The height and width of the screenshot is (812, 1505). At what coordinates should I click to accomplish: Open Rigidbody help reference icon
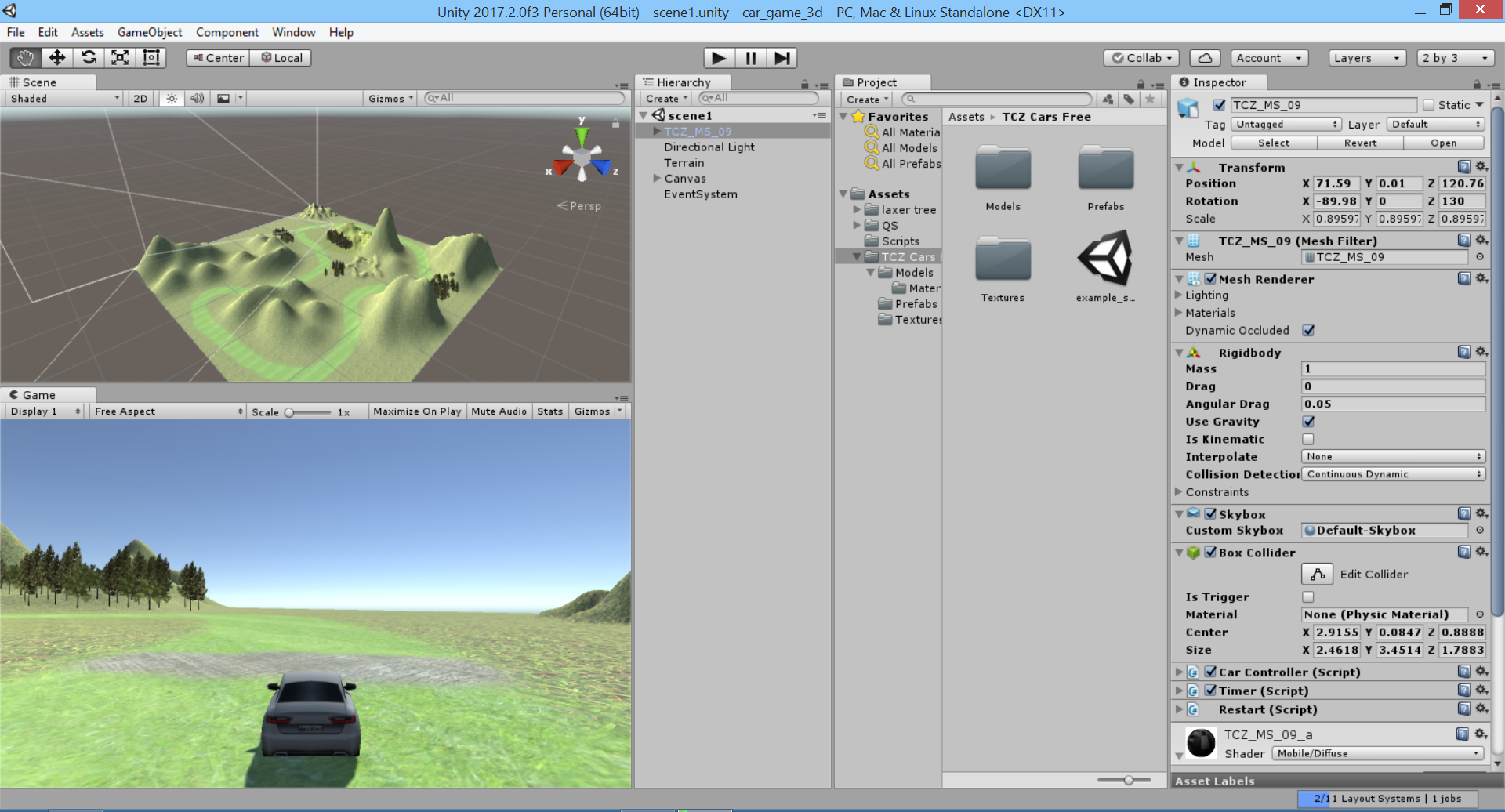(1463, 352)
